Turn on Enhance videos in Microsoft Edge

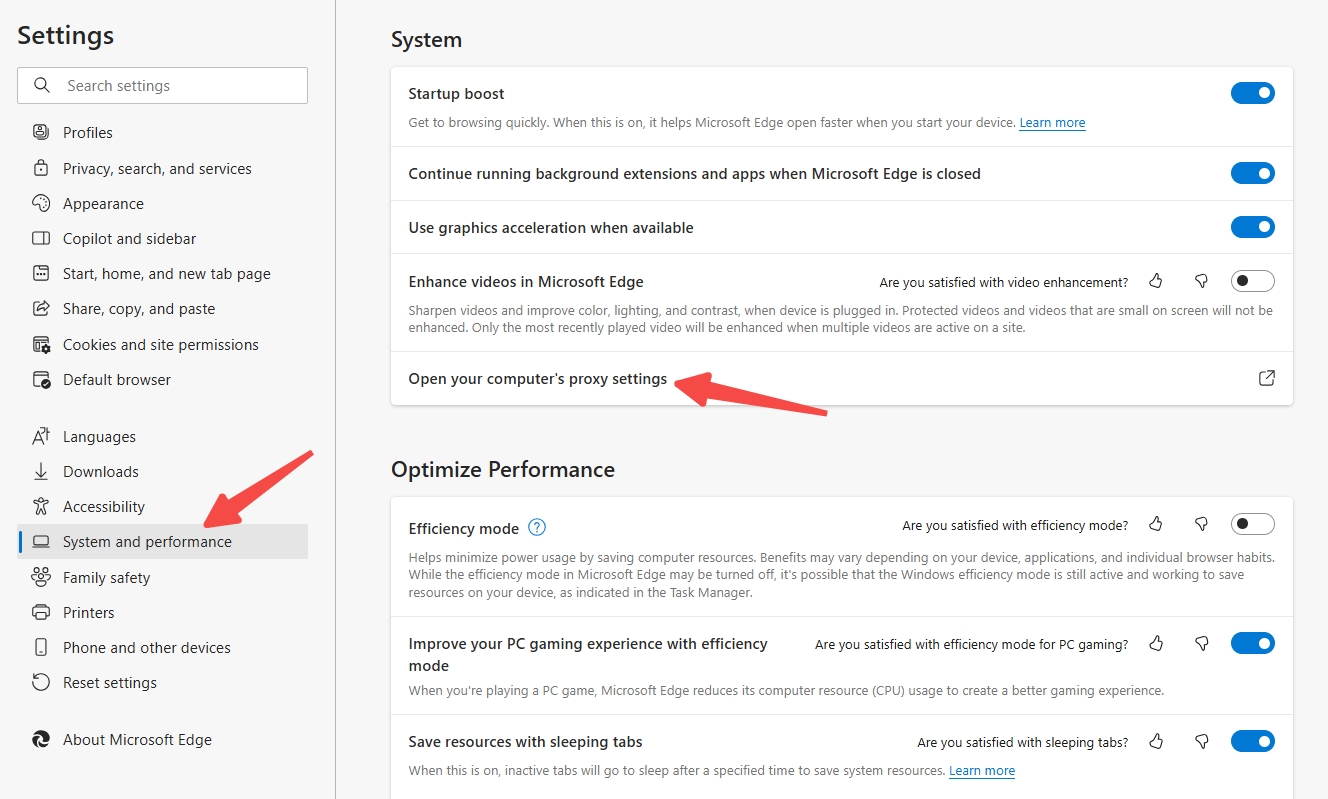(1252, 281)
